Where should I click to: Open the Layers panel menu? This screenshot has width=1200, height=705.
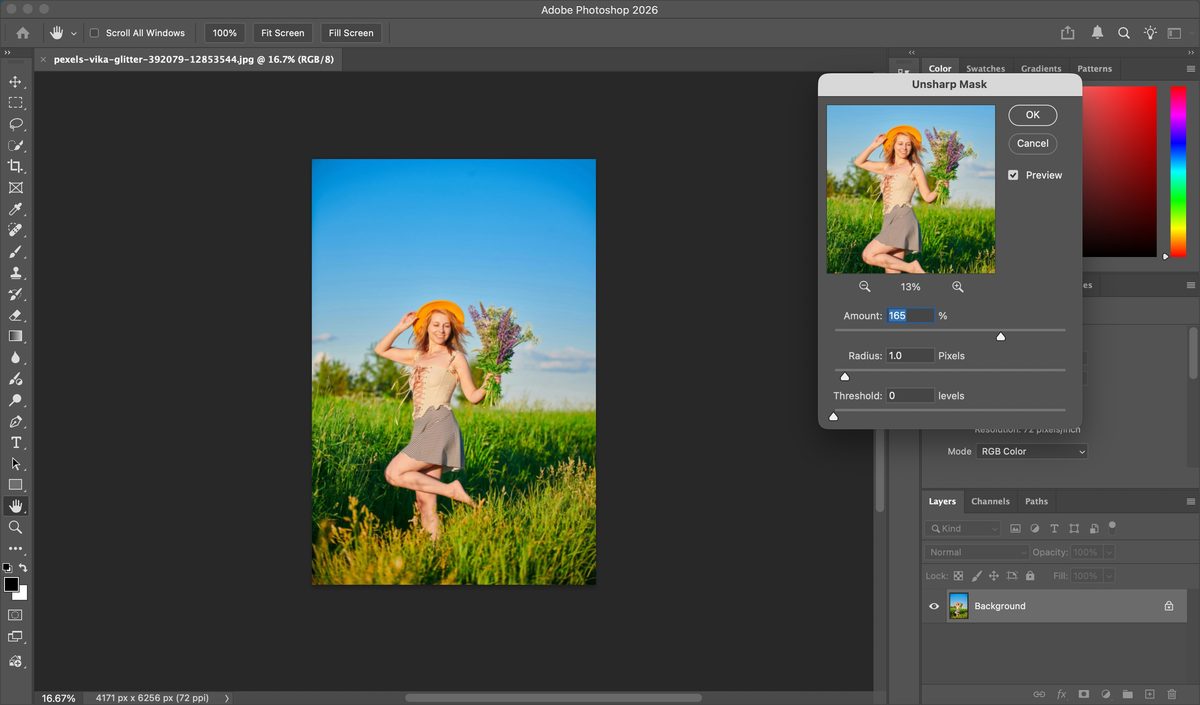coord(1190,501)
